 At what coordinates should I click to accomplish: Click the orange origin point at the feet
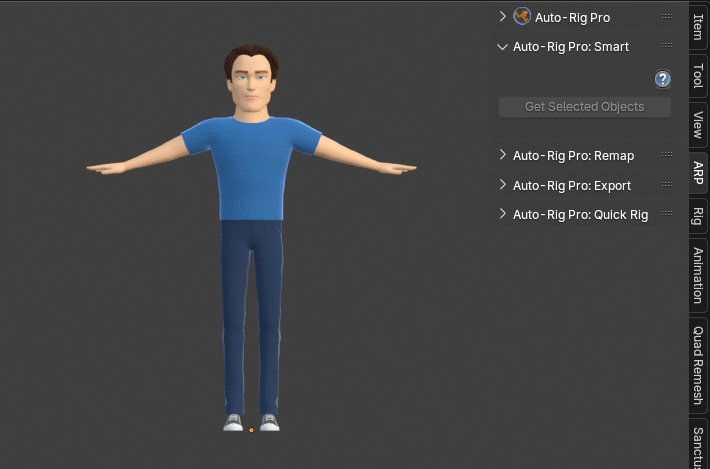pyautogui.click(x=251, y=430)
